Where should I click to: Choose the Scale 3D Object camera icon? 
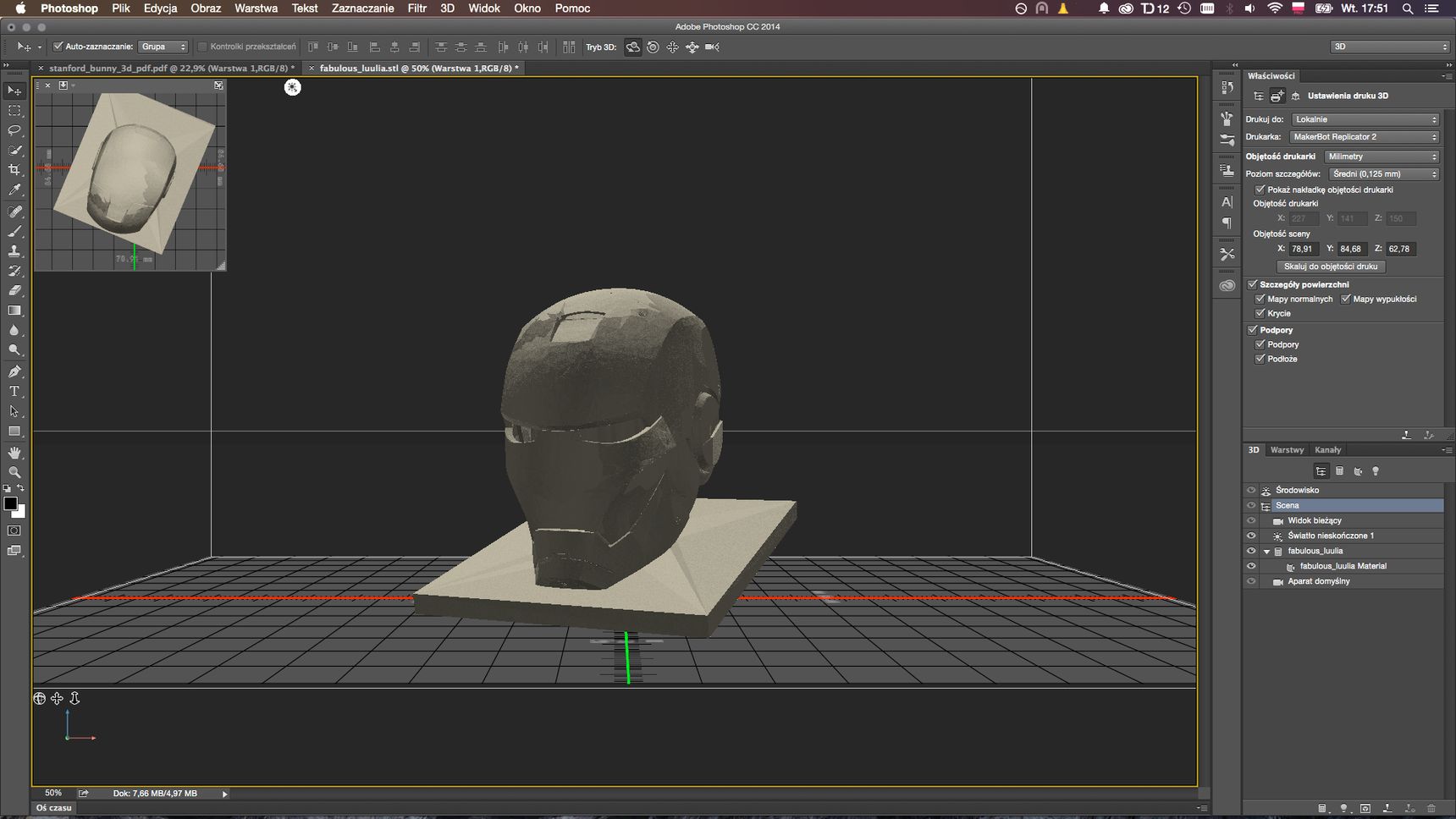point(712,47)
